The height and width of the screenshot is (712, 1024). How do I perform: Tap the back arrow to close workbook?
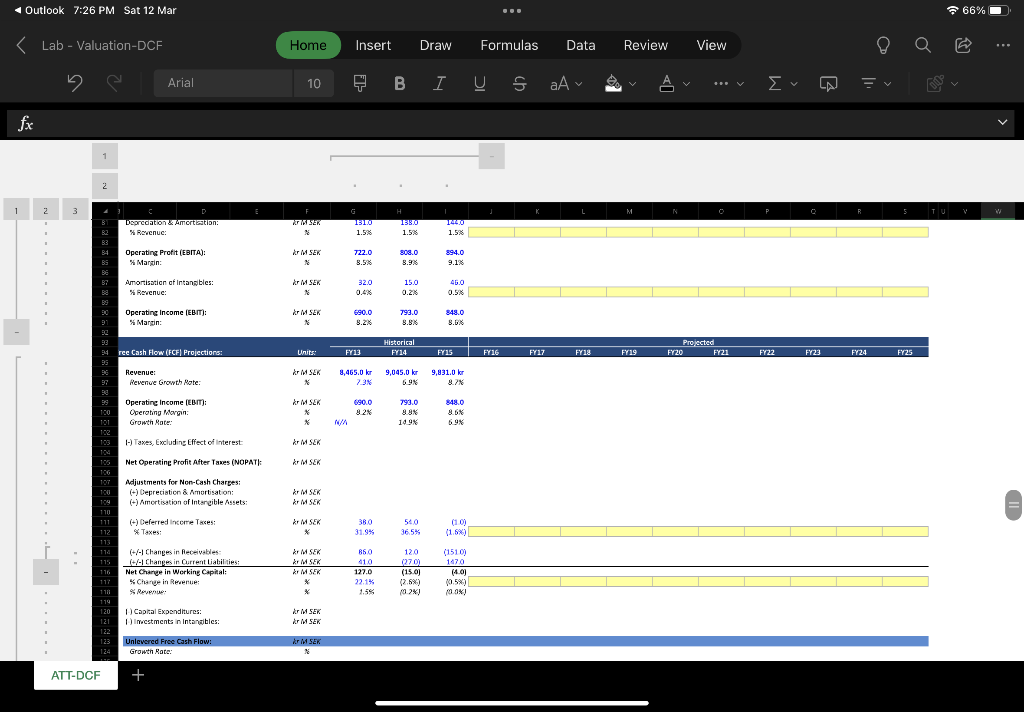(x=21, y=45)
